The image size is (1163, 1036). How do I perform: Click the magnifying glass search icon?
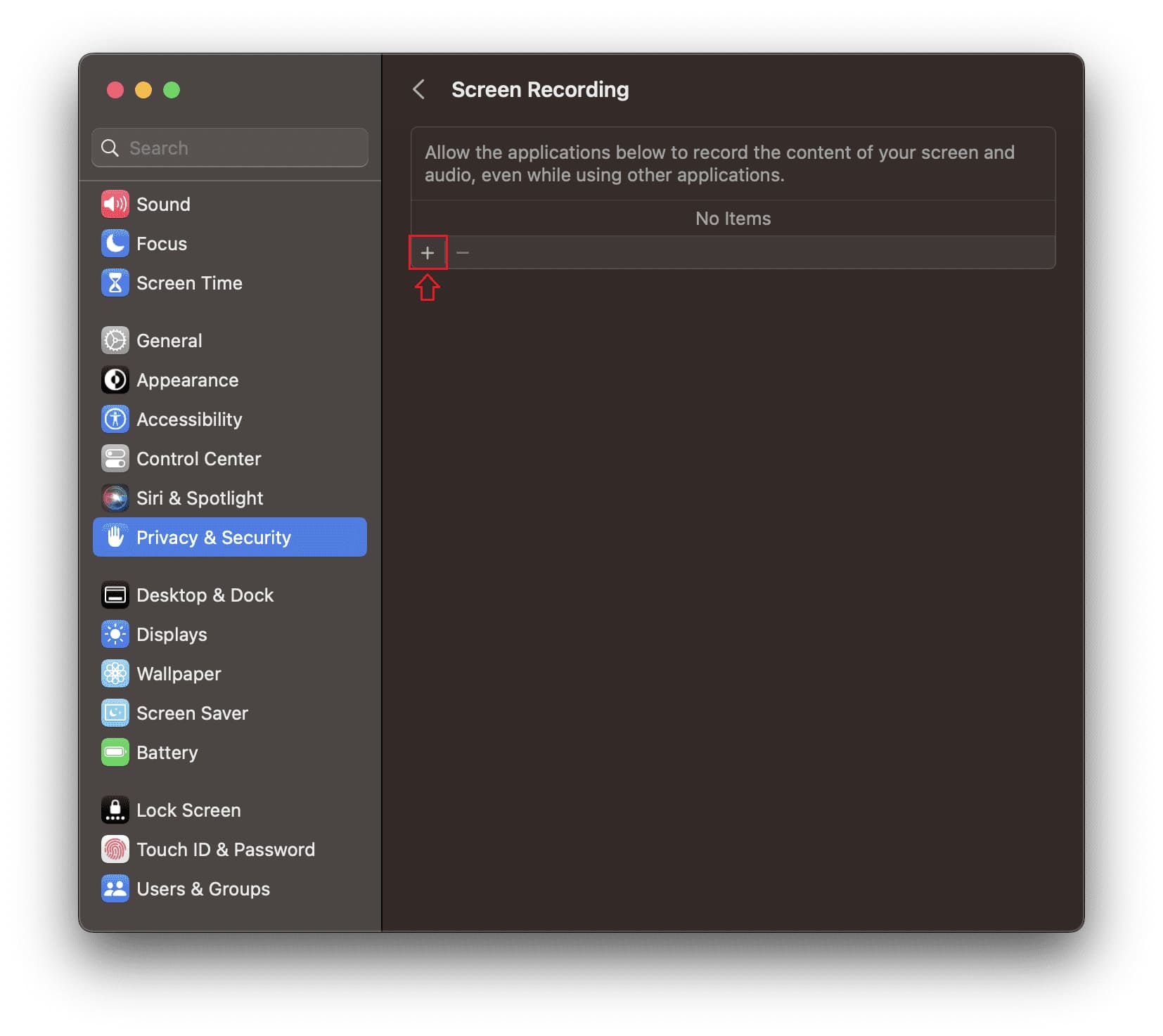pyautogui.click(x=110, y=148)
